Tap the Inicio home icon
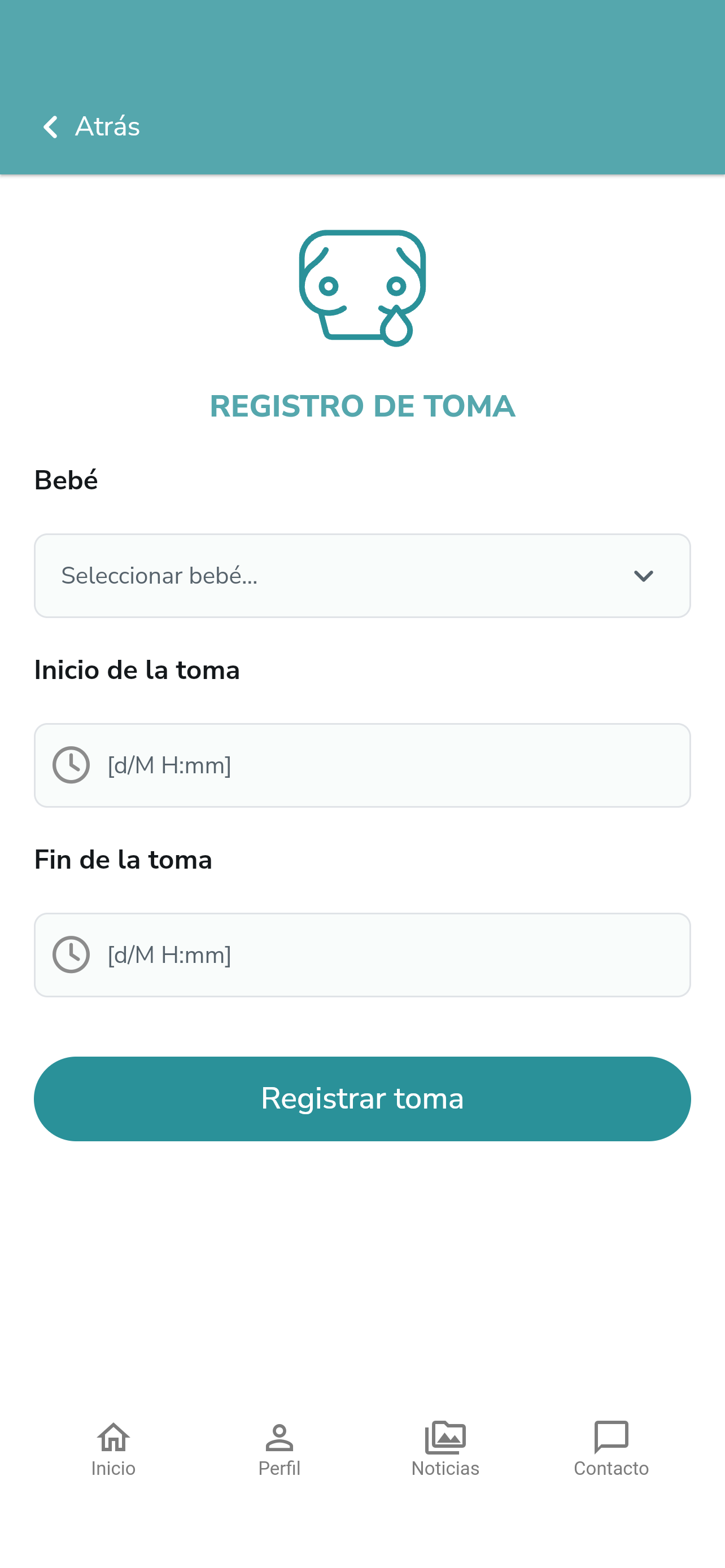This screenshot has height=1568, width=725. point(113,1436)
